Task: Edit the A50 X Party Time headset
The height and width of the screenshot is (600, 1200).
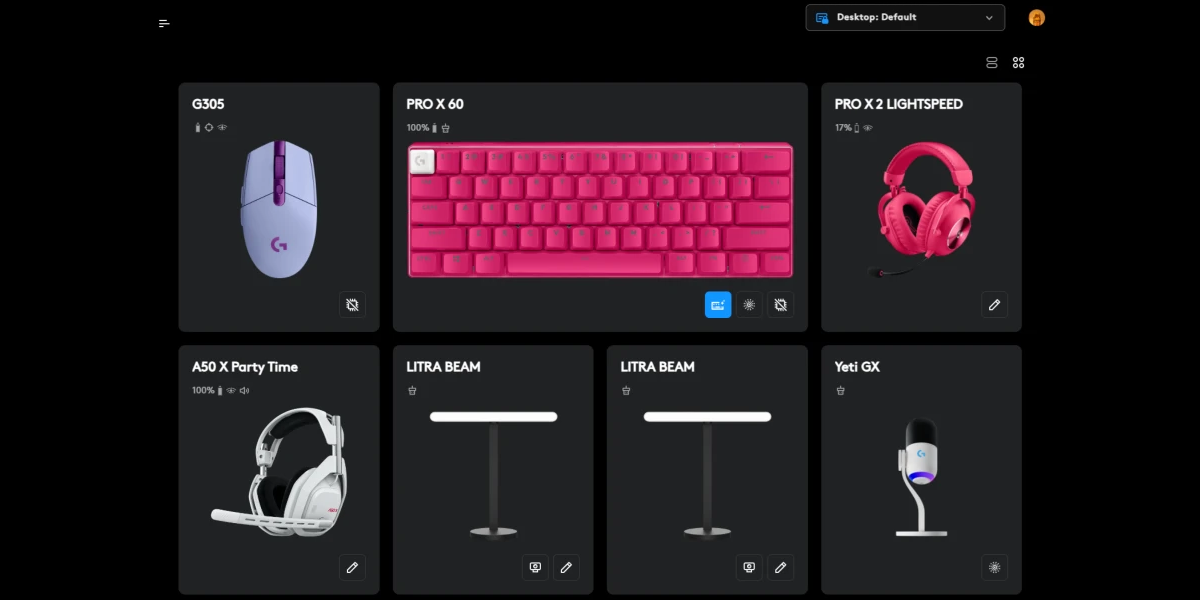Action: pos(352,567)
